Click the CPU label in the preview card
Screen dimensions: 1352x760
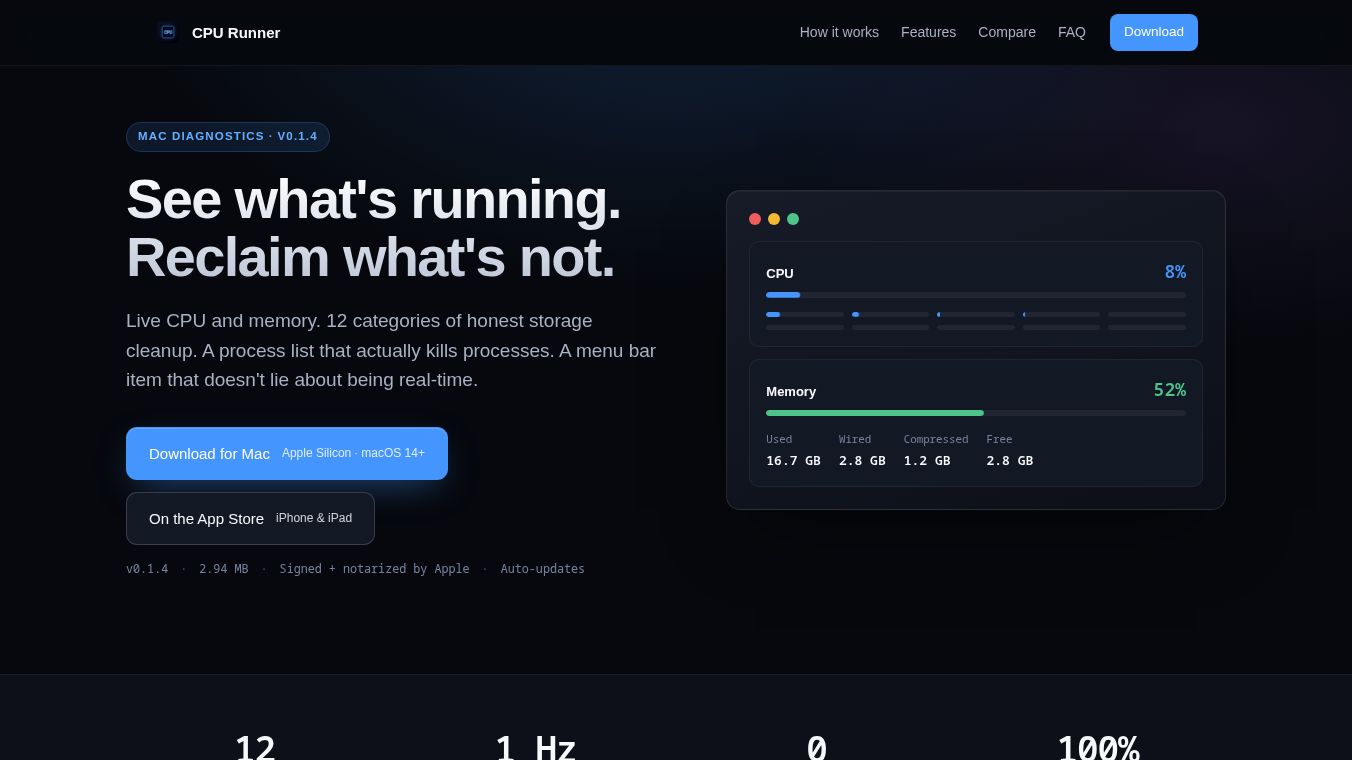tap(780, 273)
